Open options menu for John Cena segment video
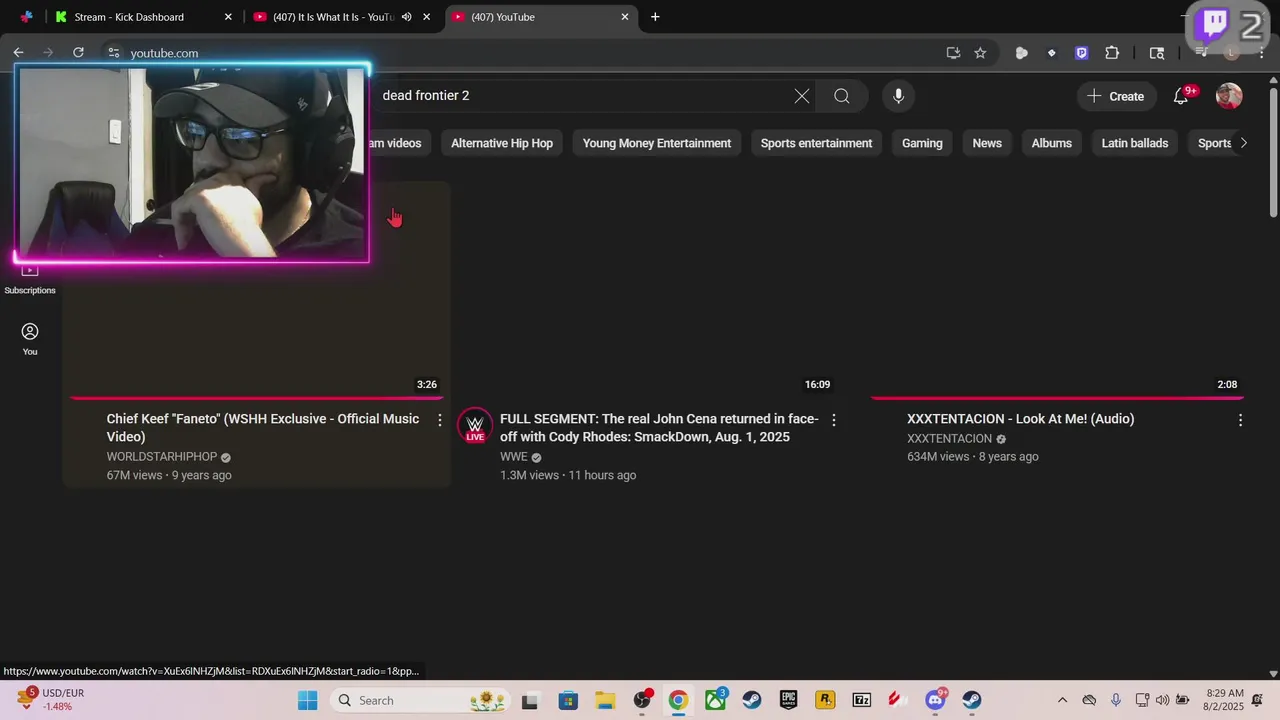Screen dimensions: 1280x720 834,420
